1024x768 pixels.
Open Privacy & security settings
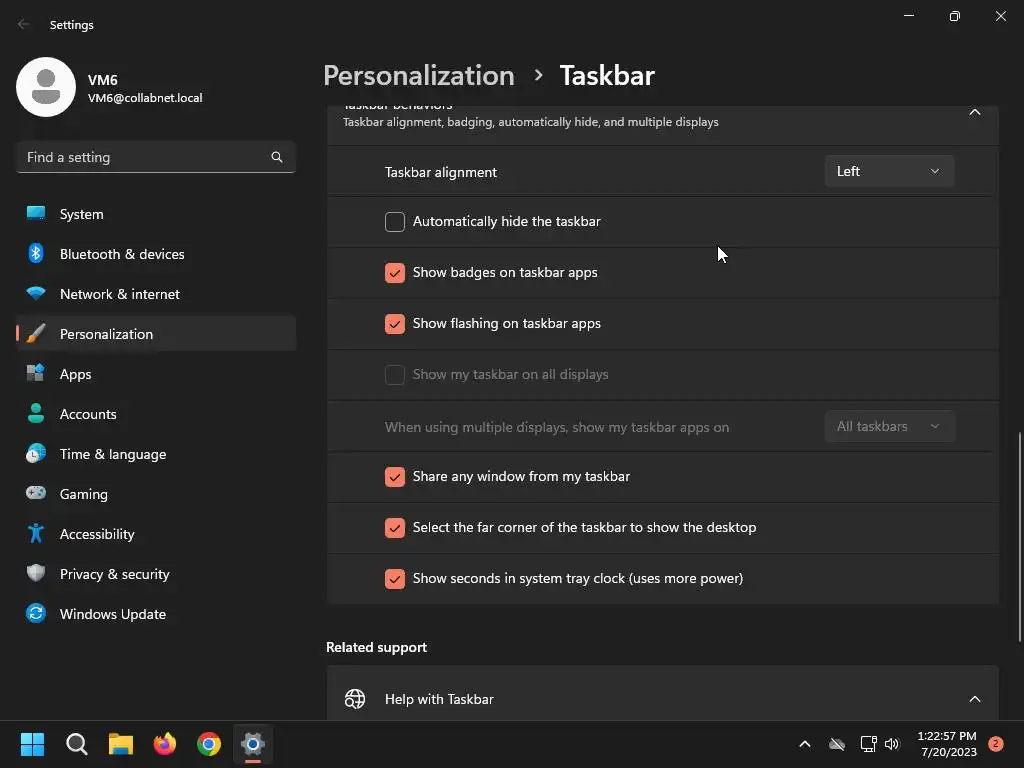pos(155,573)
